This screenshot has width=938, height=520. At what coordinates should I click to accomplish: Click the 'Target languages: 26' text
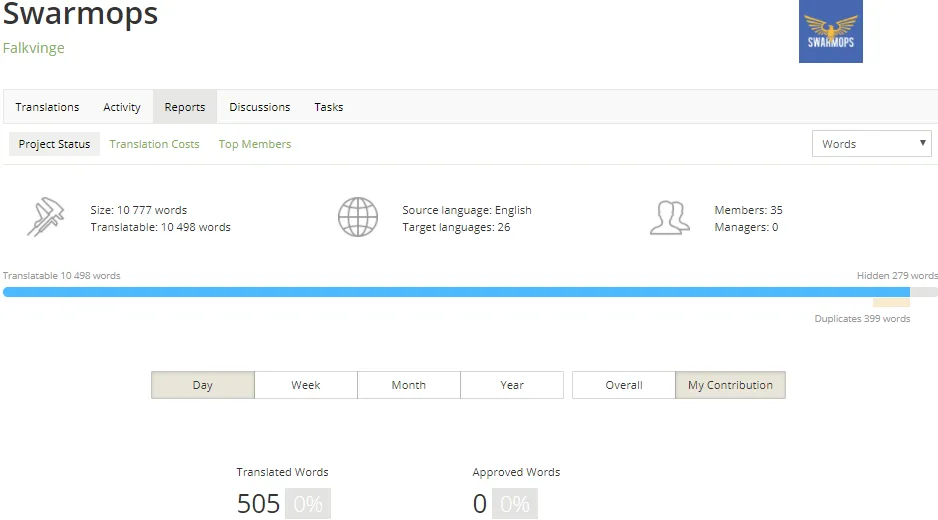456,227
